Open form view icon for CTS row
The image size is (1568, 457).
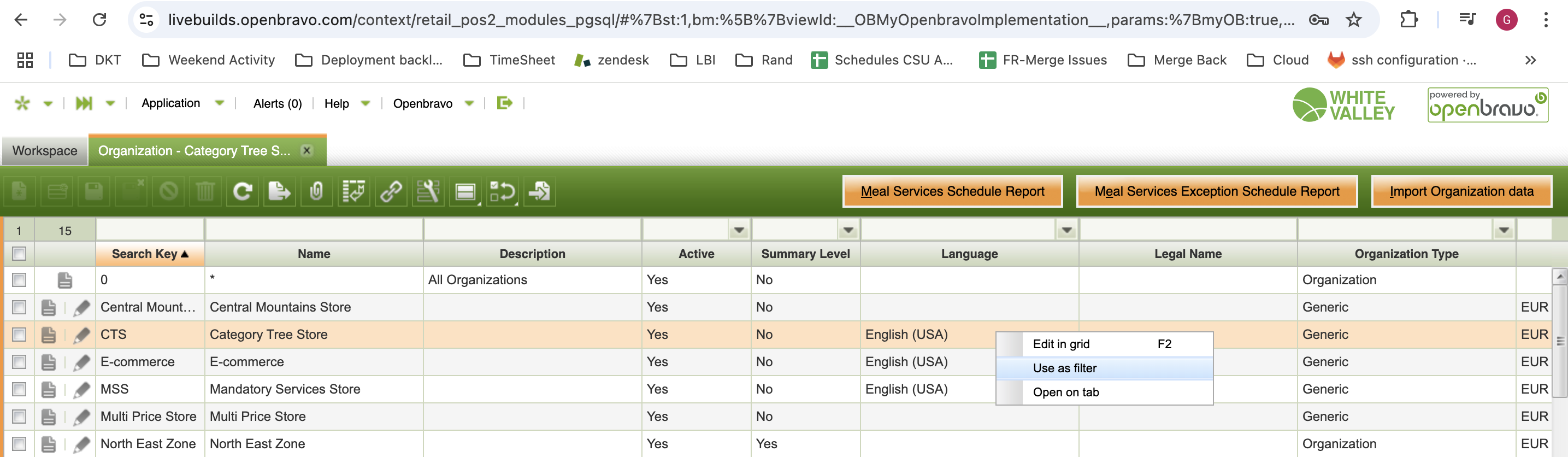click(49, 335)
